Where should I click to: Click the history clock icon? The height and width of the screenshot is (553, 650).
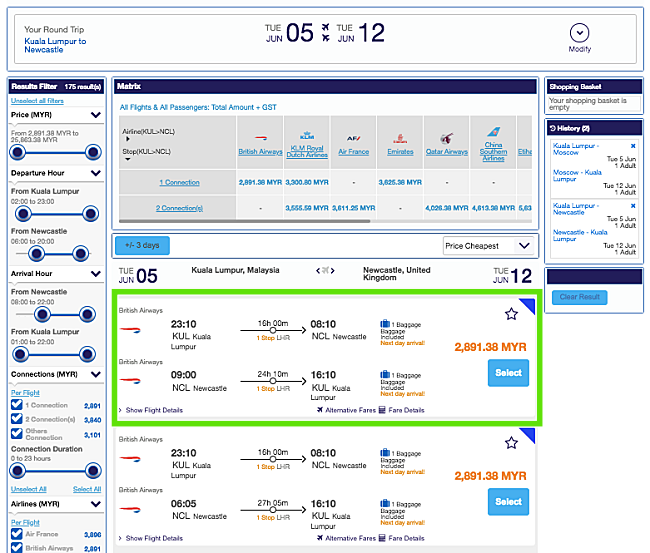click(553, 129)
